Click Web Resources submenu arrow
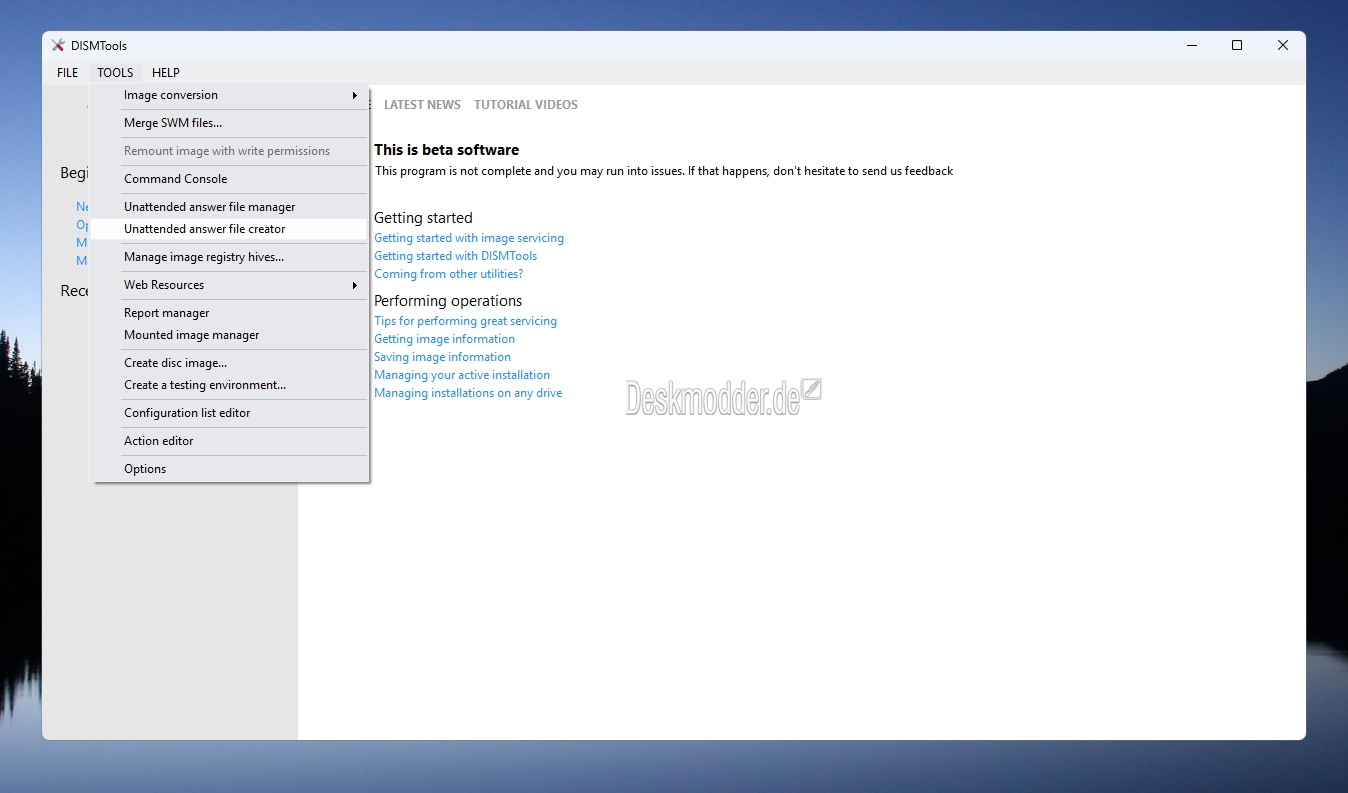Image resolution: width=1348 pixels, height=793 pixels. pos(354,286)
